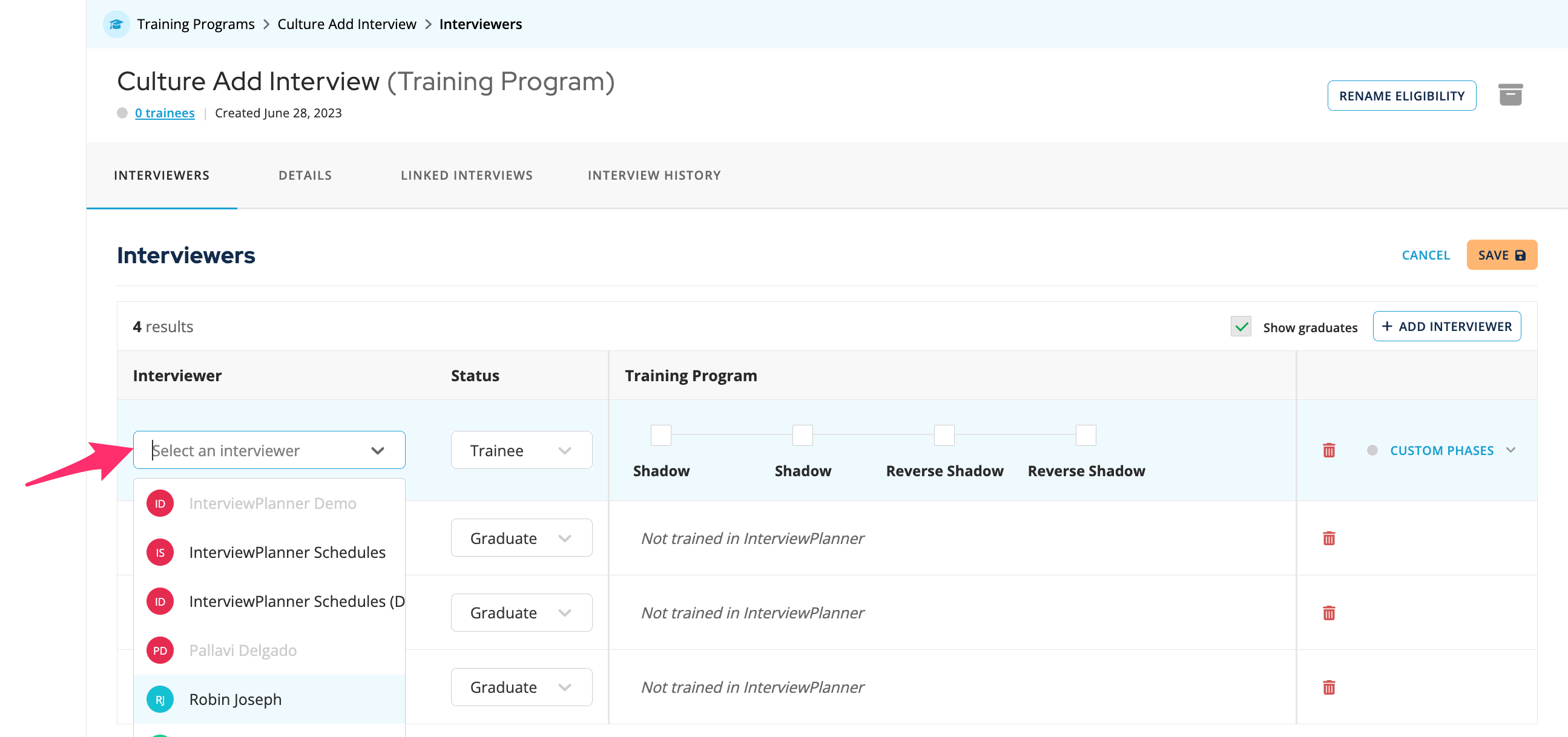Open the Linked Interviews tab
The image size is (1568, 737).
tap(467, 175)
